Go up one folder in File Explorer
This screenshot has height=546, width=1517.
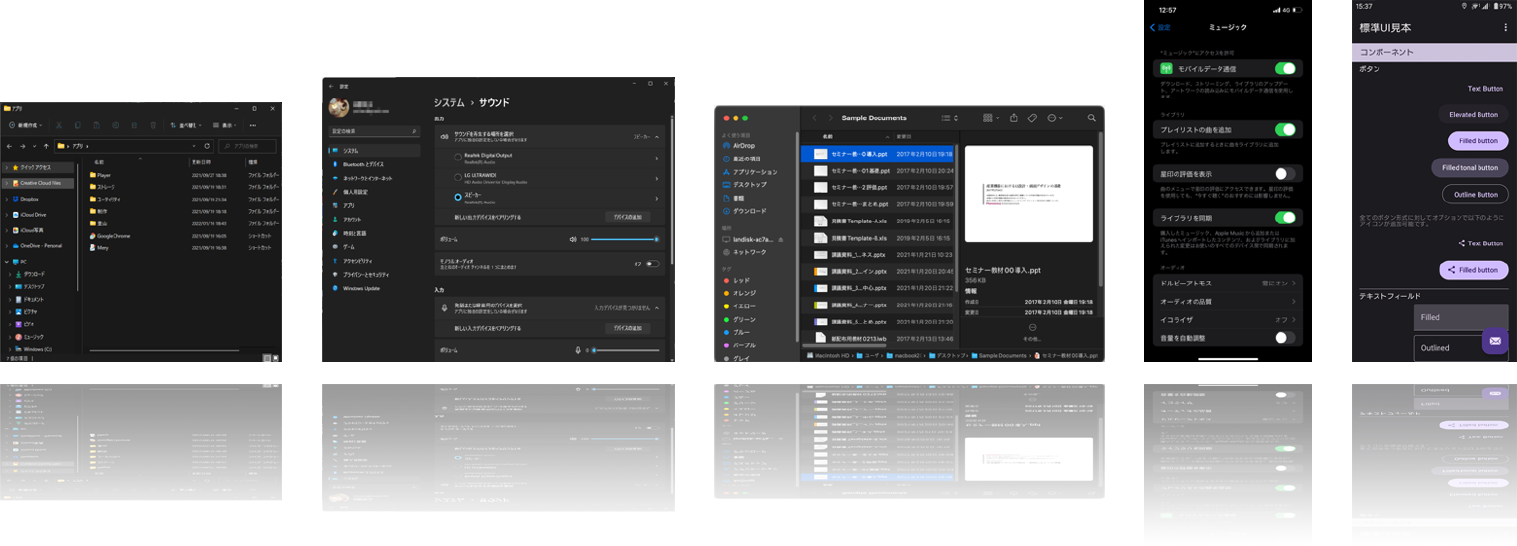point(46,146)
